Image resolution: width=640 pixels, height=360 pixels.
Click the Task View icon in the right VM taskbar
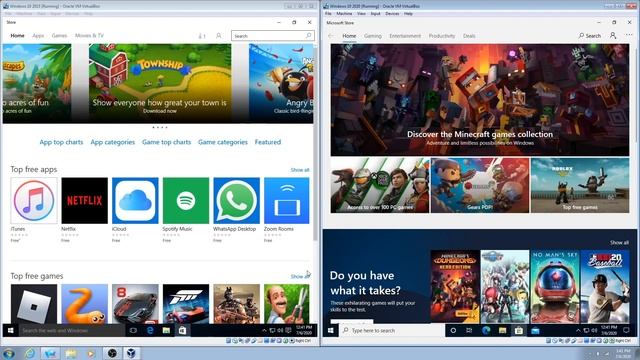coord(469,330)
